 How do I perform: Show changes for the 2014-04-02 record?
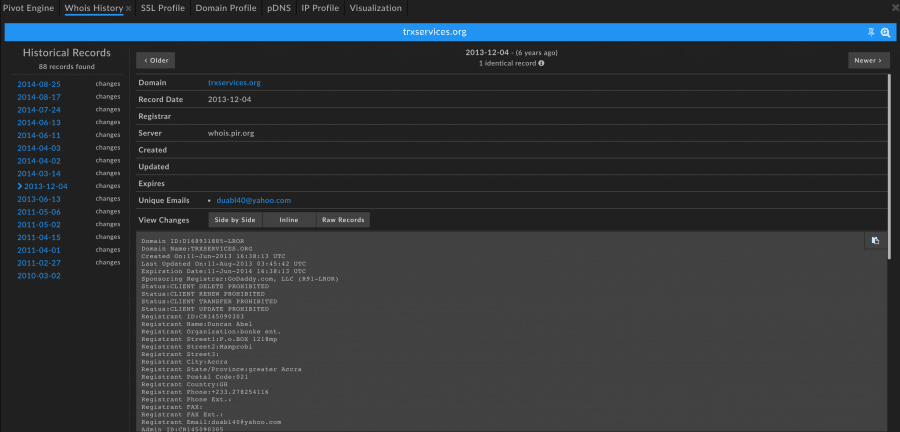[108, 160]
